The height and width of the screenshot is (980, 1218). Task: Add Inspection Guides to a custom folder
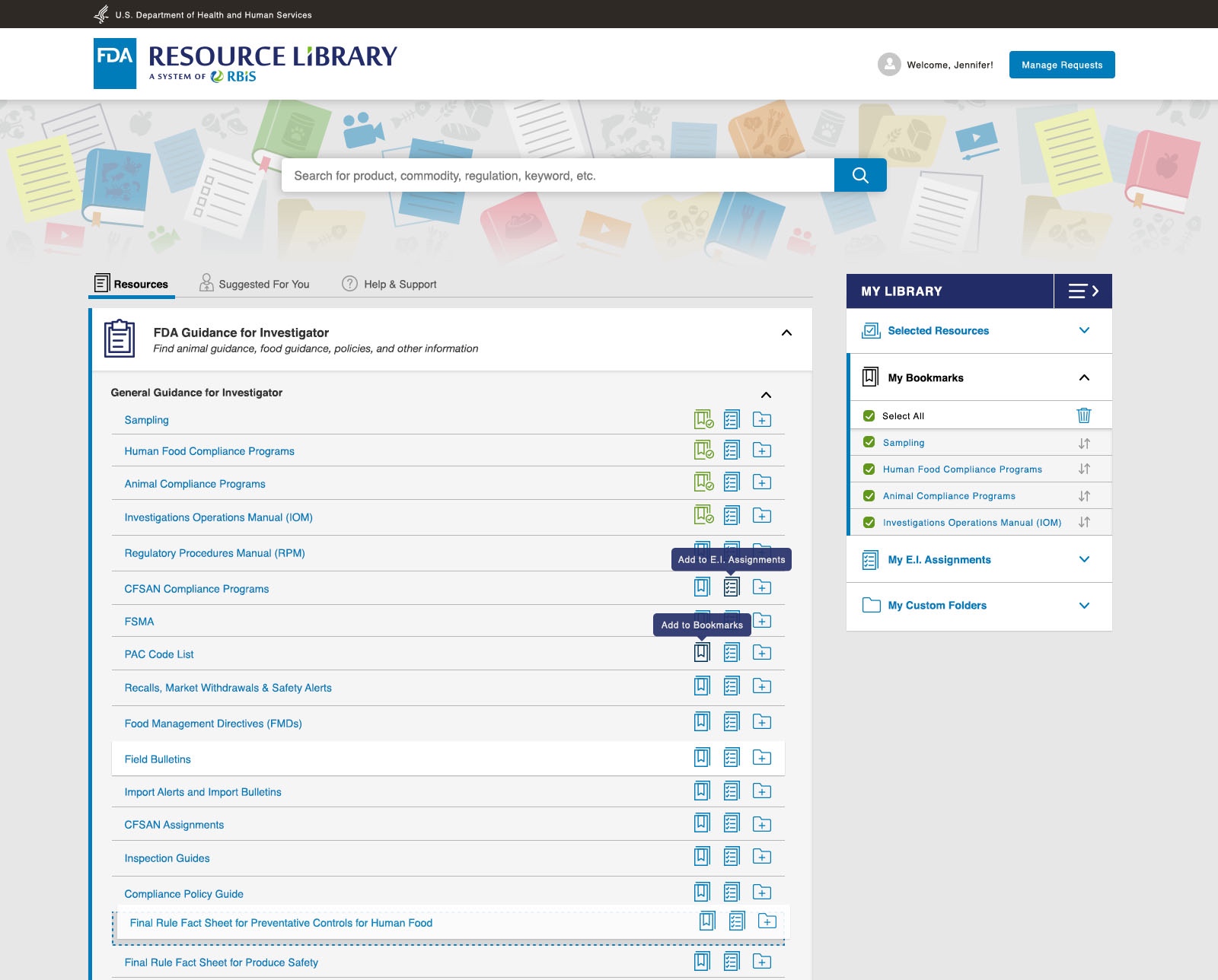coord(762,857)
